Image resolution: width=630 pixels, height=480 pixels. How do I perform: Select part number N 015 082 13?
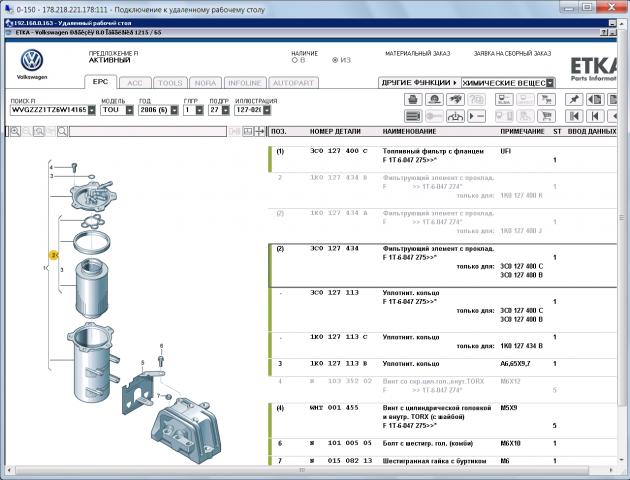tap(341, 461)
